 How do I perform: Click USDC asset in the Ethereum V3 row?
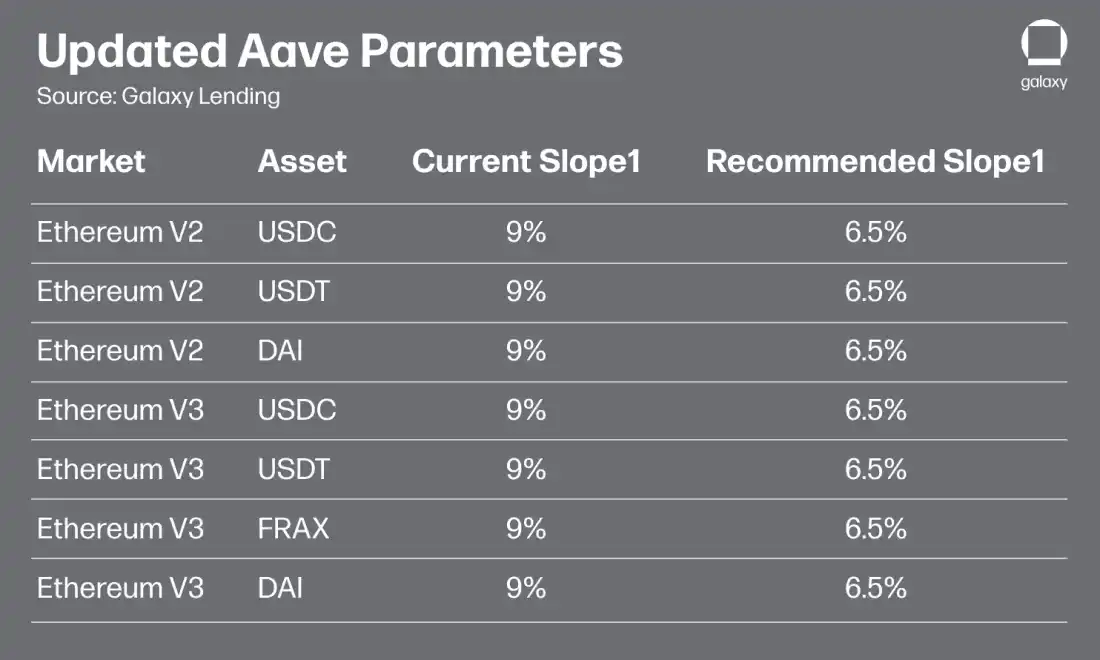(x=297, y=410)
